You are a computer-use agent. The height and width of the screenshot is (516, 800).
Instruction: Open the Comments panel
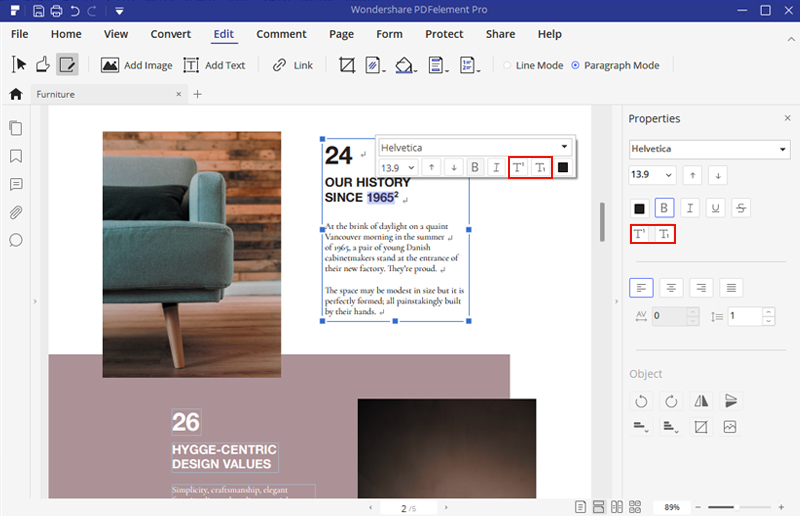coord(16,184)
